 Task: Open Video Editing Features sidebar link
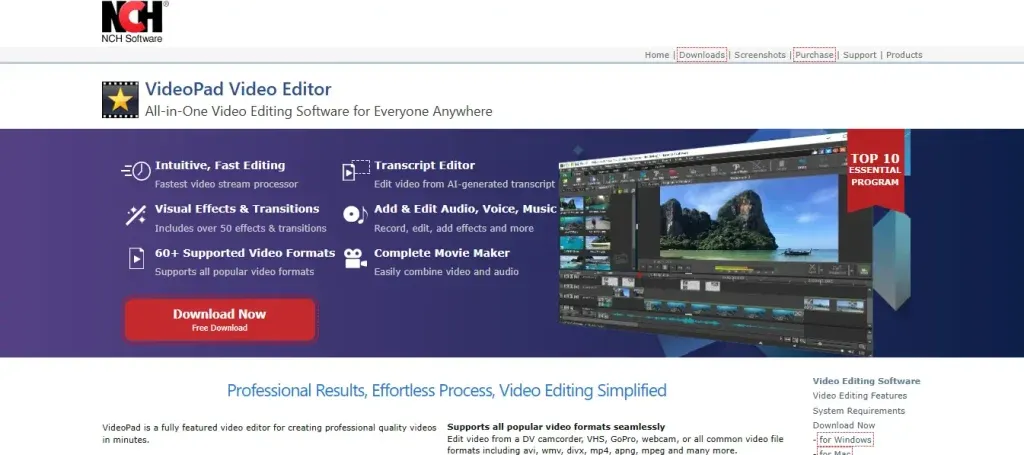coord(859,396)
